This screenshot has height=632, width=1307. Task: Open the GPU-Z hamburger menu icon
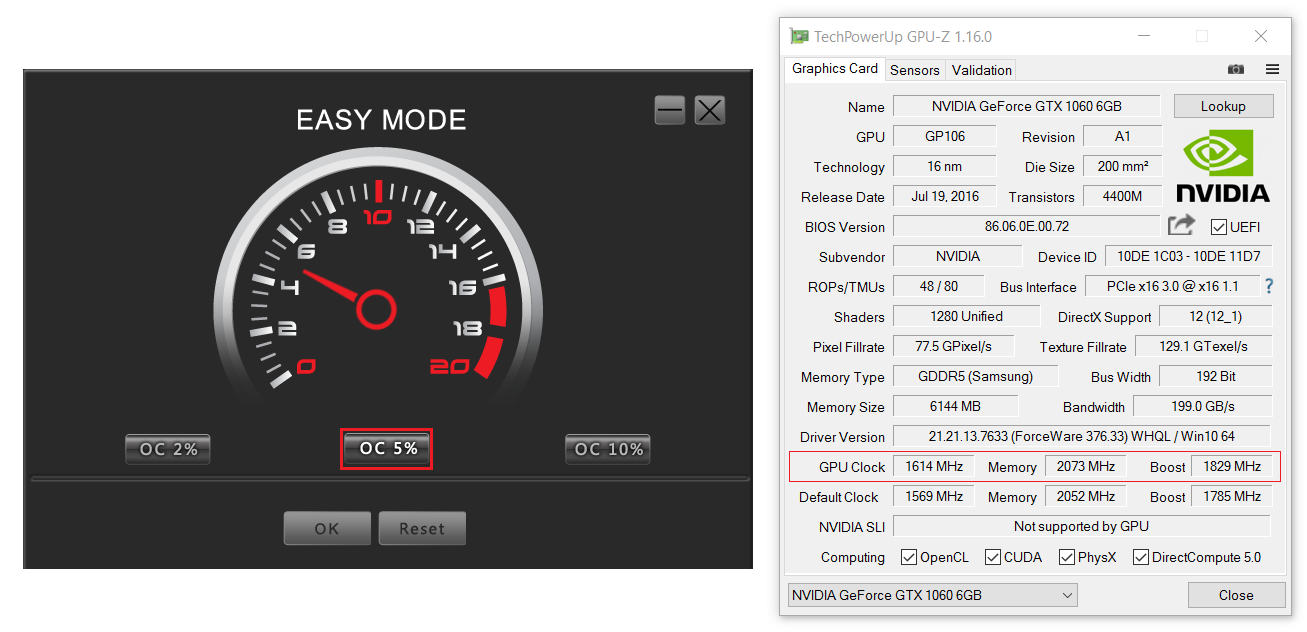pos(1272,69)
